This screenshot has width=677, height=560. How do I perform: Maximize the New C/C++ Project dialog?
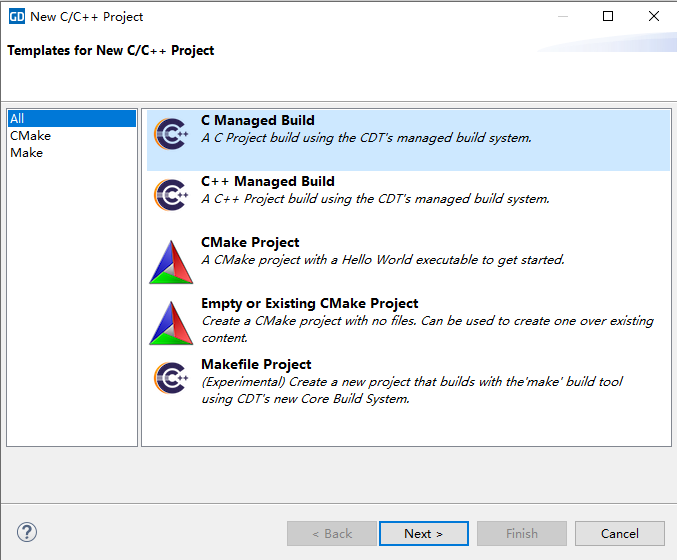[x=608, y=16]
